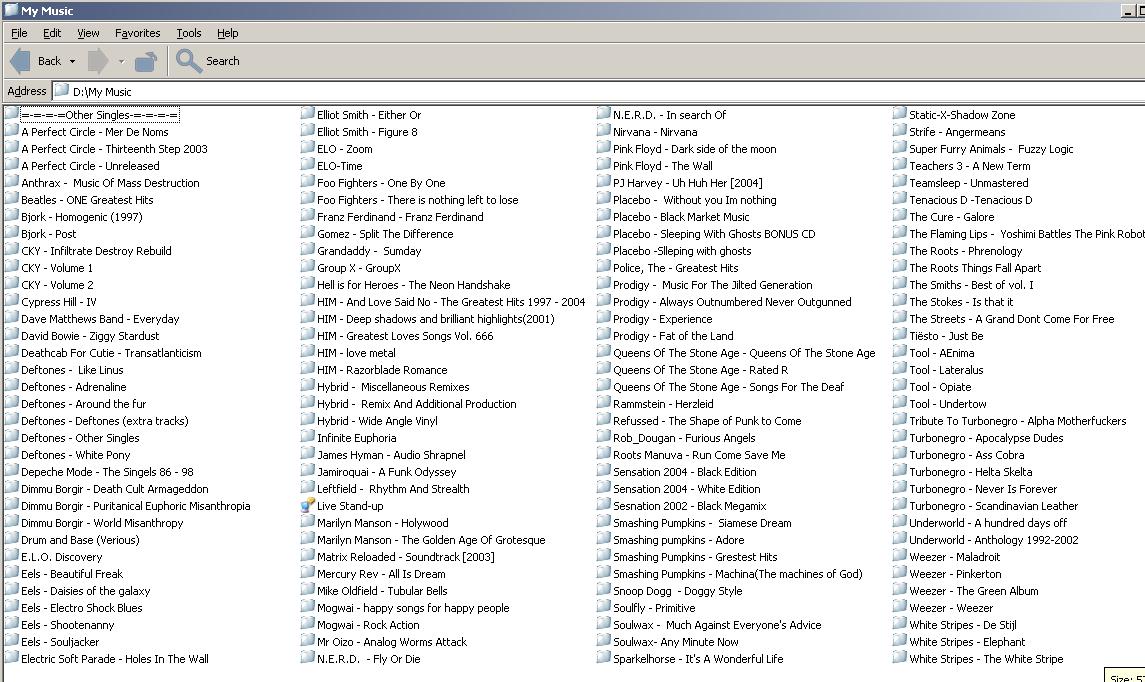Select White Stripes - Elephant
The image size is (1145, 682).
coord(967,642)
